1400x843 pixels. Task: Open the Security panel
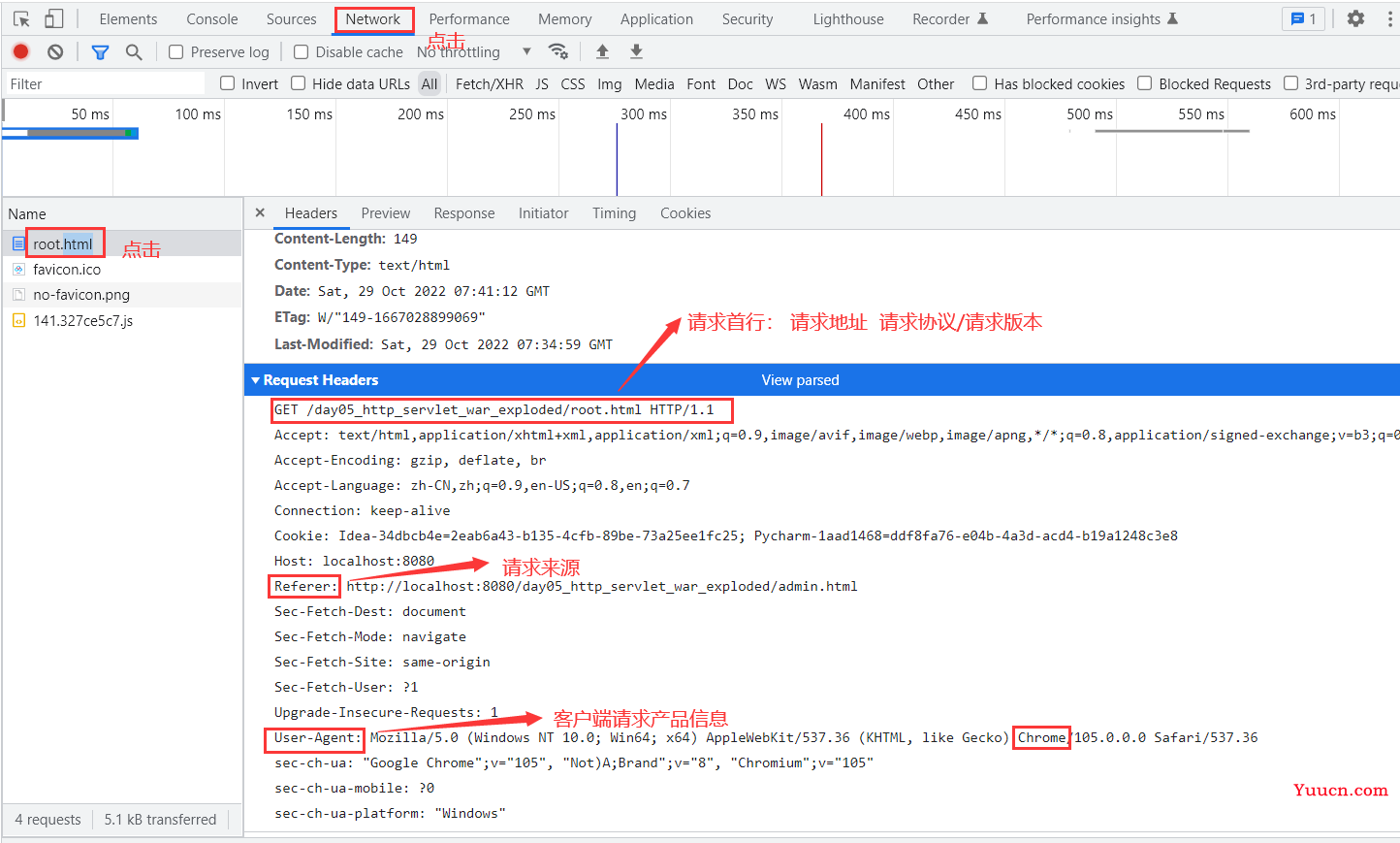[x=748, y=18]
